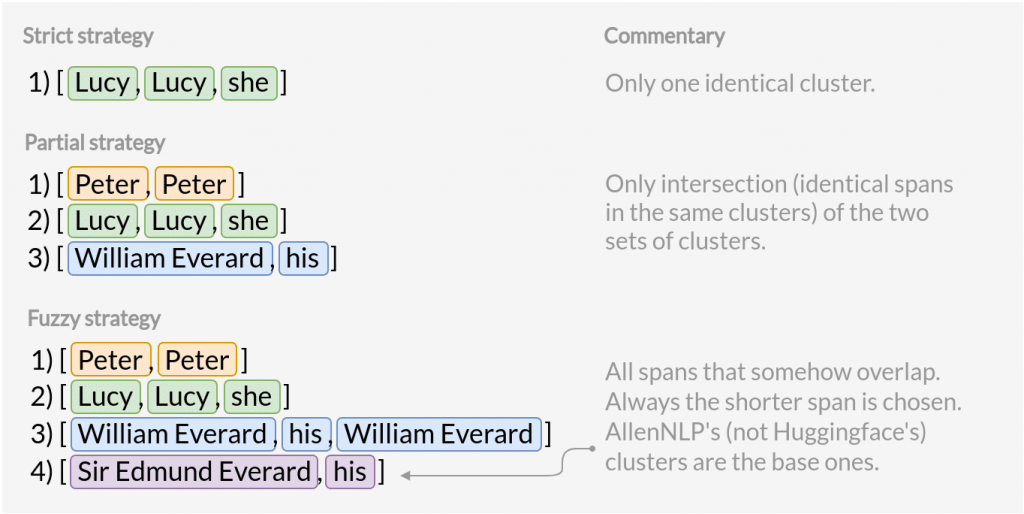1024x514 pixels.
Task: Select the first "Peter" tag in Fuzzy strategy
Action: pyautogui.click(x=110, y=360)
